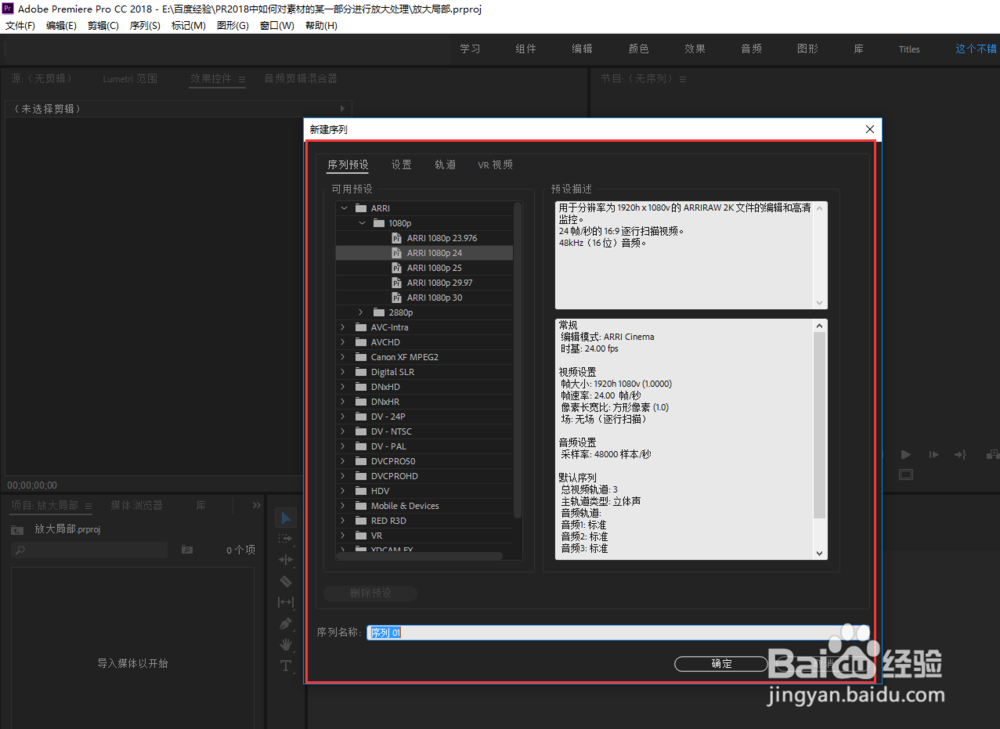1000x729 pixels.
Task: Click scroll-up arrow of settings summary box
Action: [x=820, y=326]
